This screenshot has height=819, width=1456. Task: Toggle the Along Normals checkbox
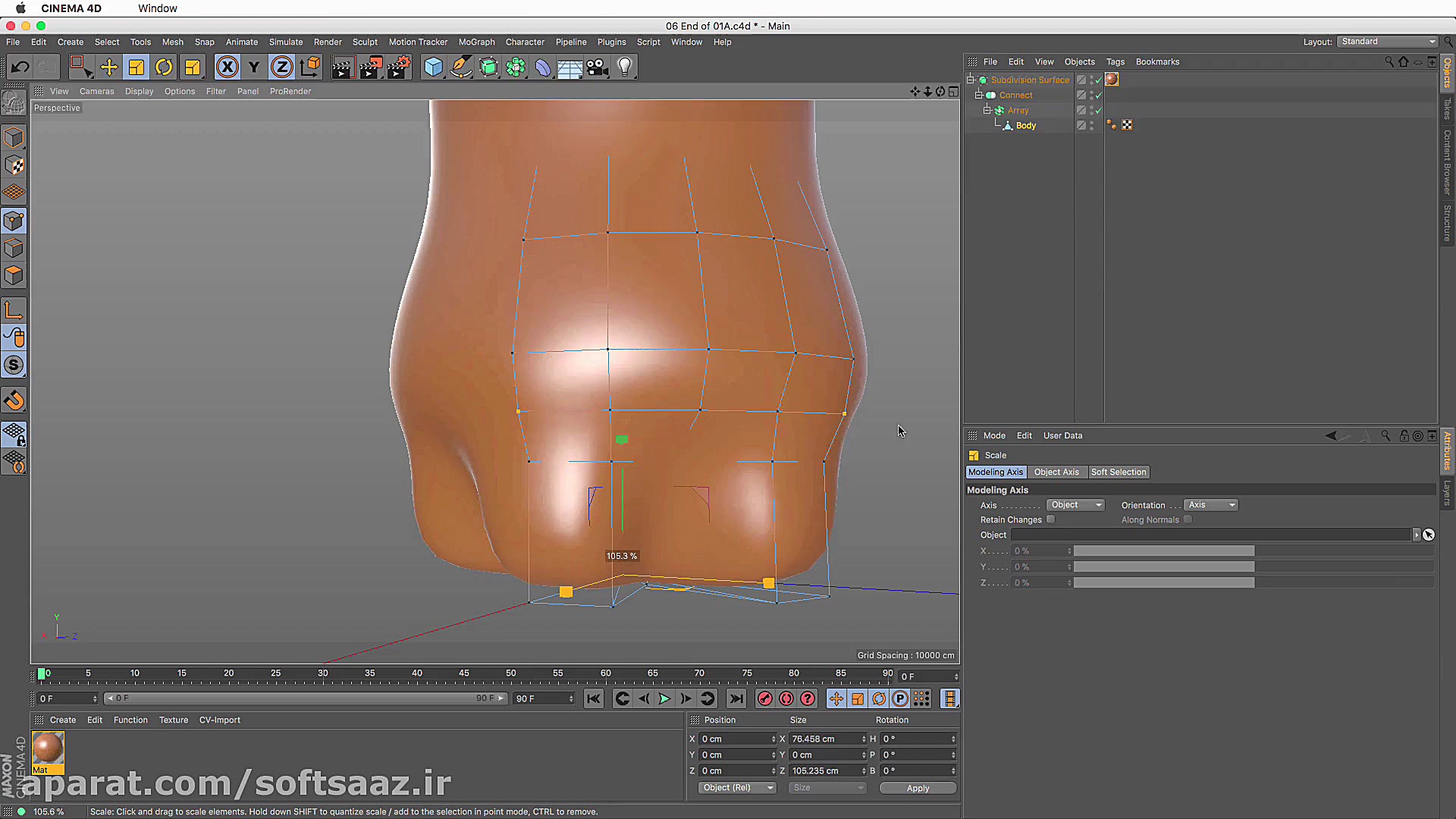(x=1188, y=519)
